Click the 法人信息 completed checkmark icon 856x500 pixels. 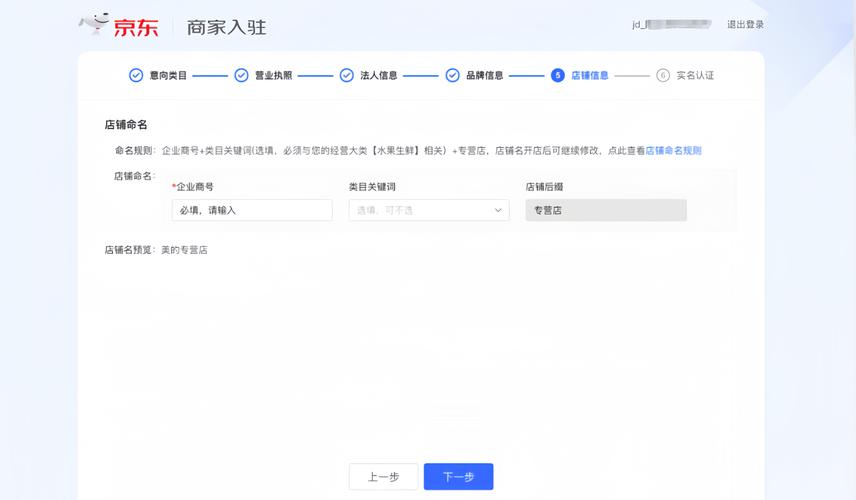point(347,75)
